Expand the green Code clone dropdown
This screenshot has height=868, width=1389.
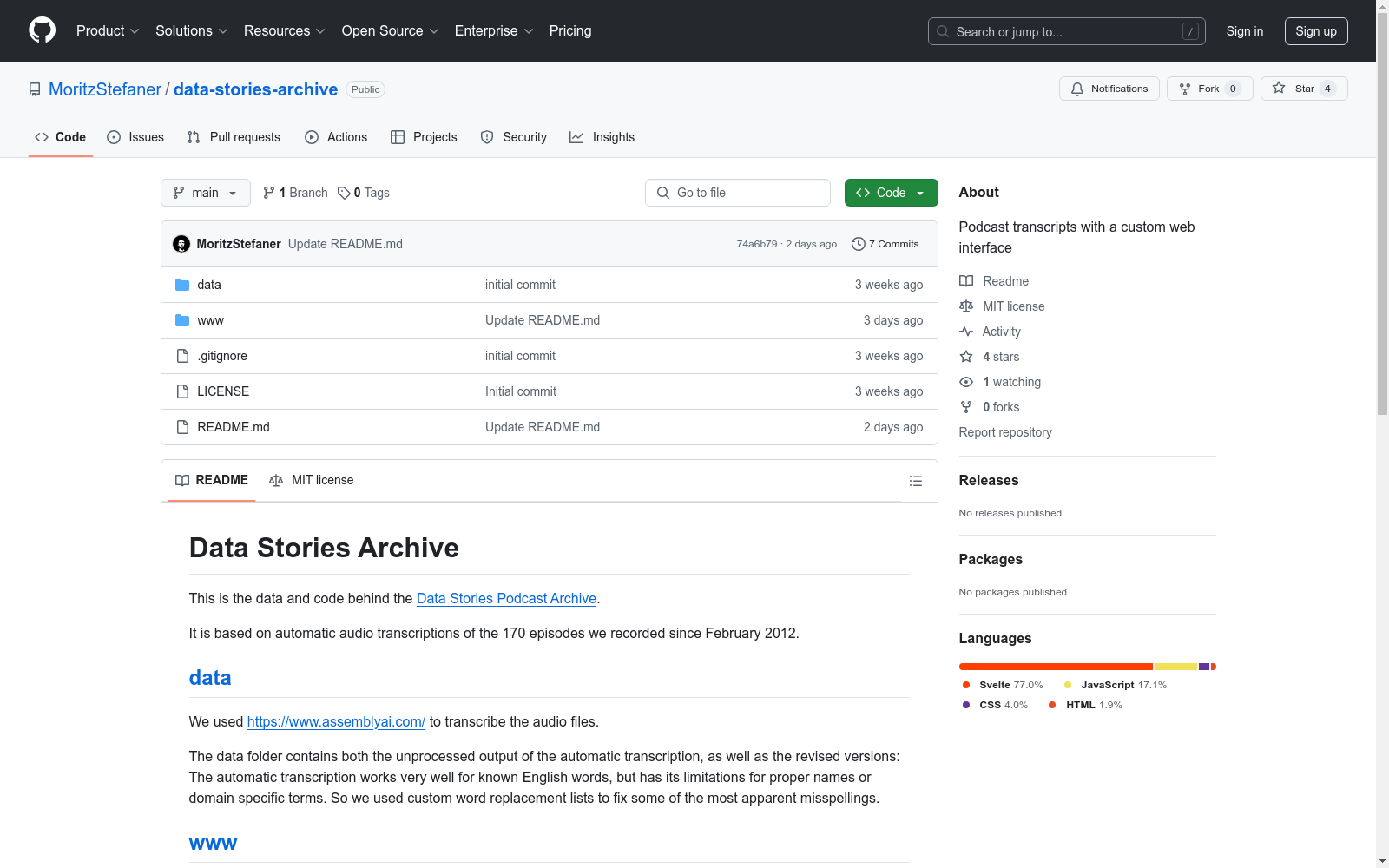tap(891, 193)
